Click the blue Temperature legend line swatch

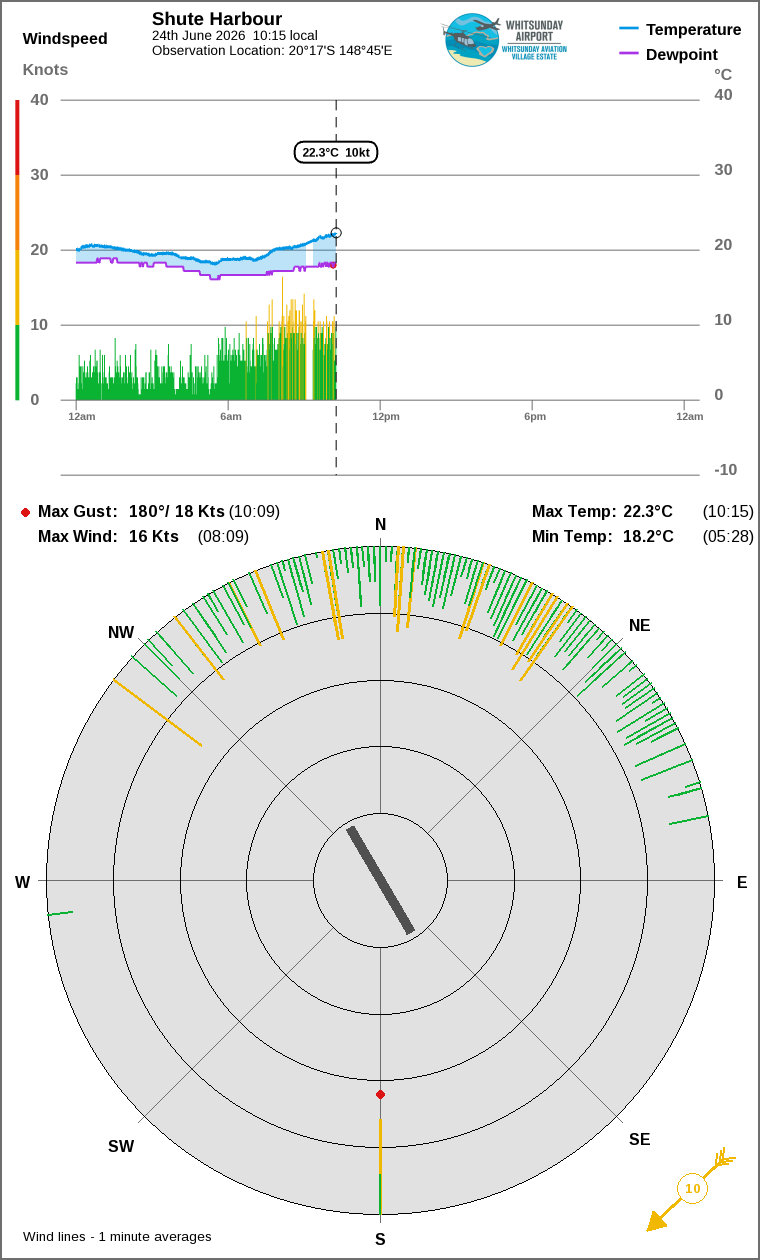(629, 29)
